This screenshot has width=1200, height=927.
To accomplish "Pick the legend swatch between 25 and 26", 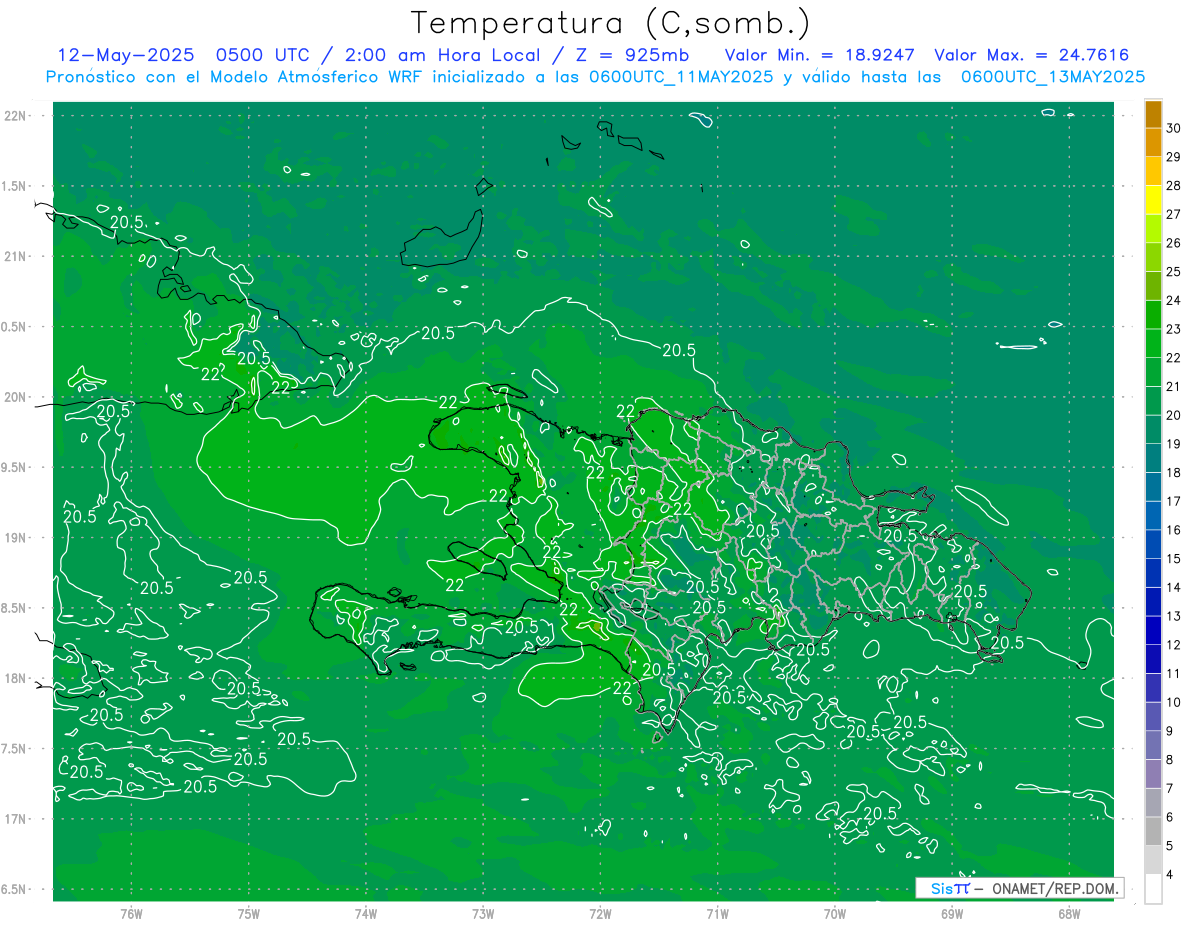I will pos(1153,258).
